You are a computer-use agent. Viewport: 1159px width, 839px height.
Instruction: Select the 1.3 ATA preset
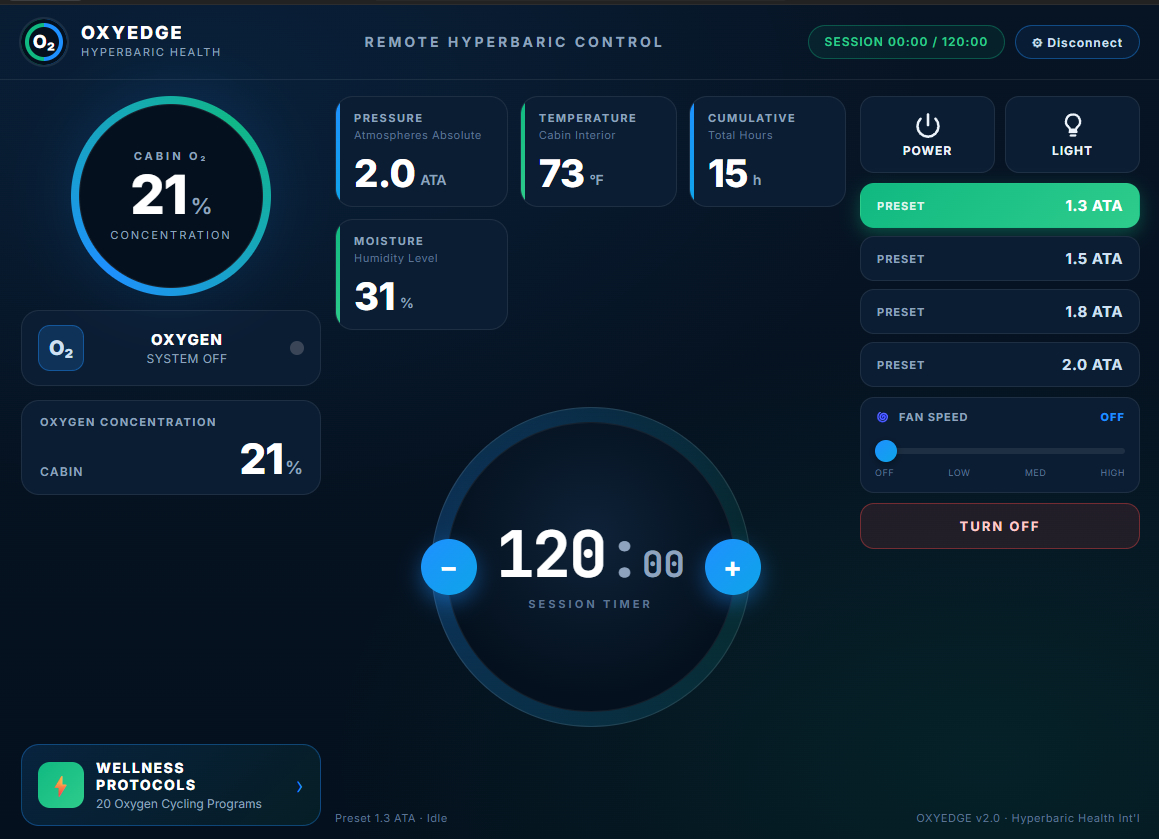[x=999, y=205]
